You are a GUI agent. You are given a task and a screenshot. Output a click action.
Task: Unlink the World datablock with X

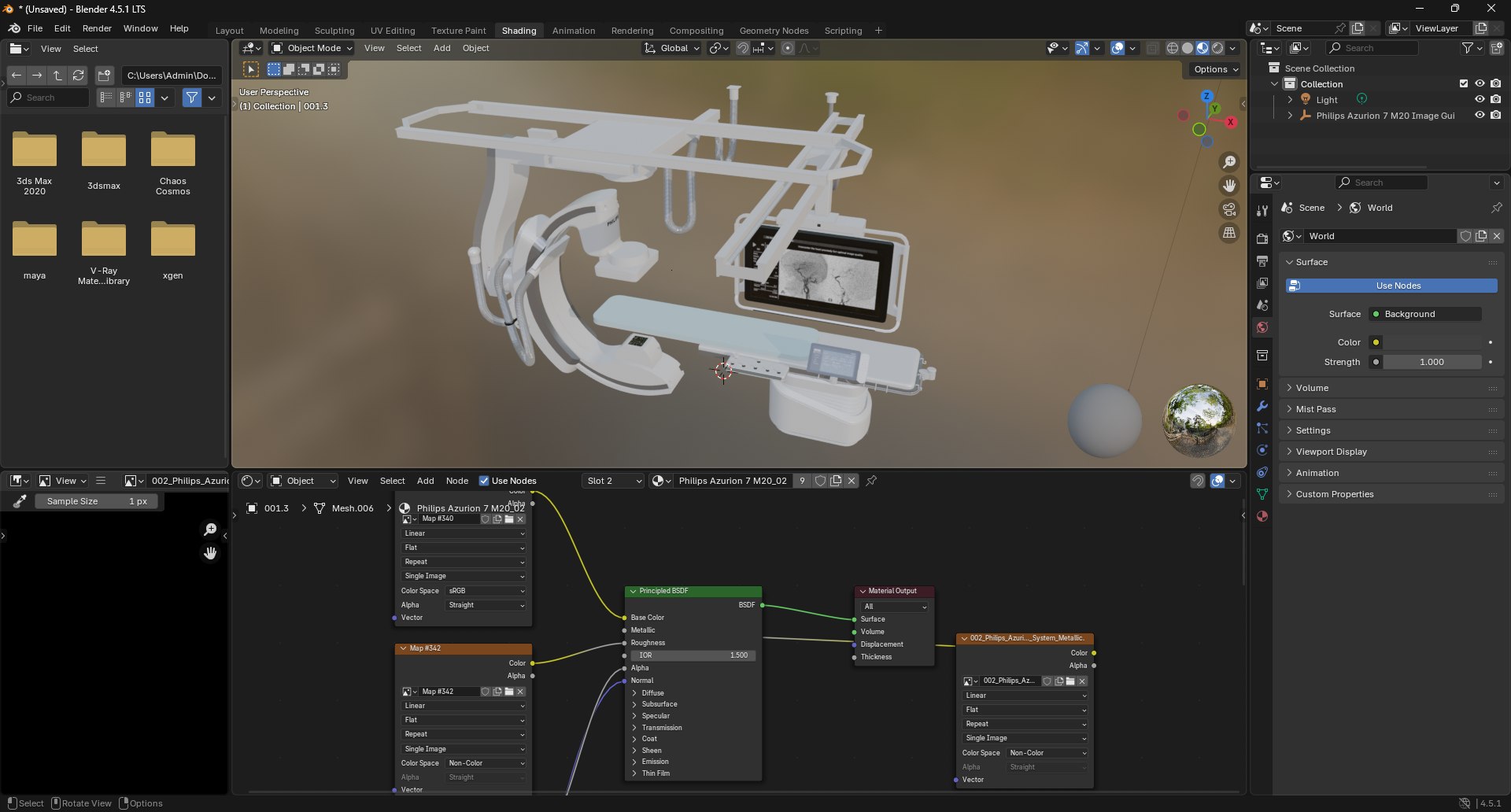(x=1497, y=236)
